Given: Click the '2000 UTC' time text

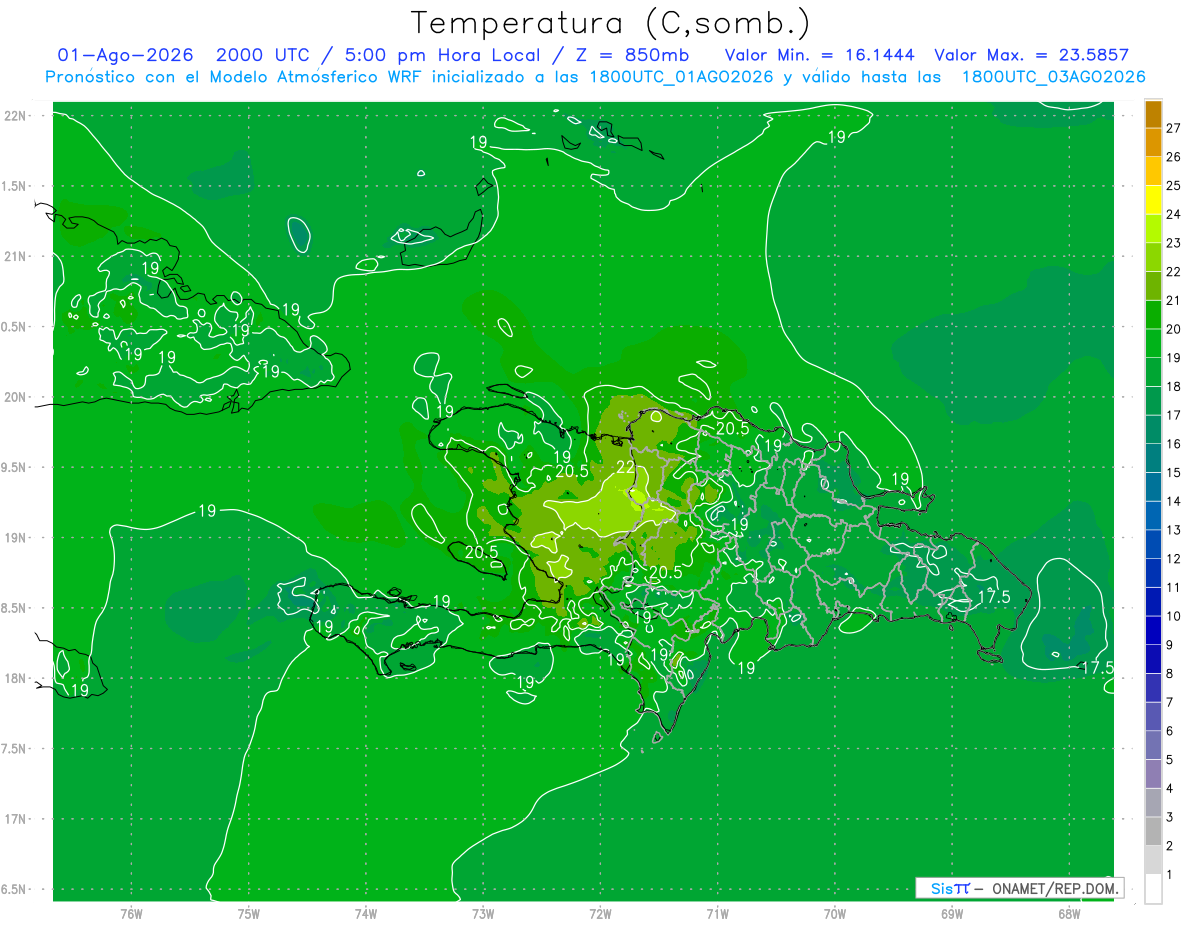Looking at the screenshot, I should 262,55.
